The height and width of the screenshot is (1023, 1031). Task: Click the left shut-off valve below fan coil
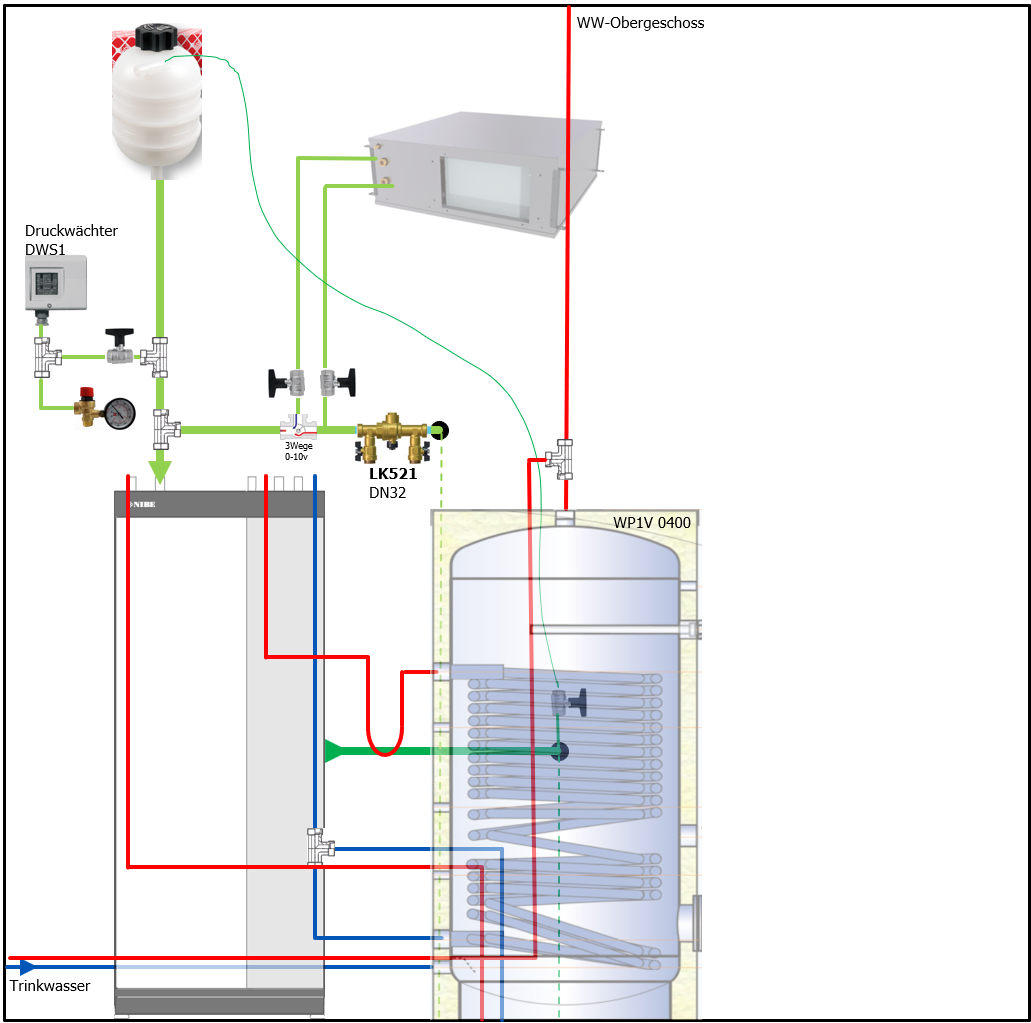[x=289, y=381]
